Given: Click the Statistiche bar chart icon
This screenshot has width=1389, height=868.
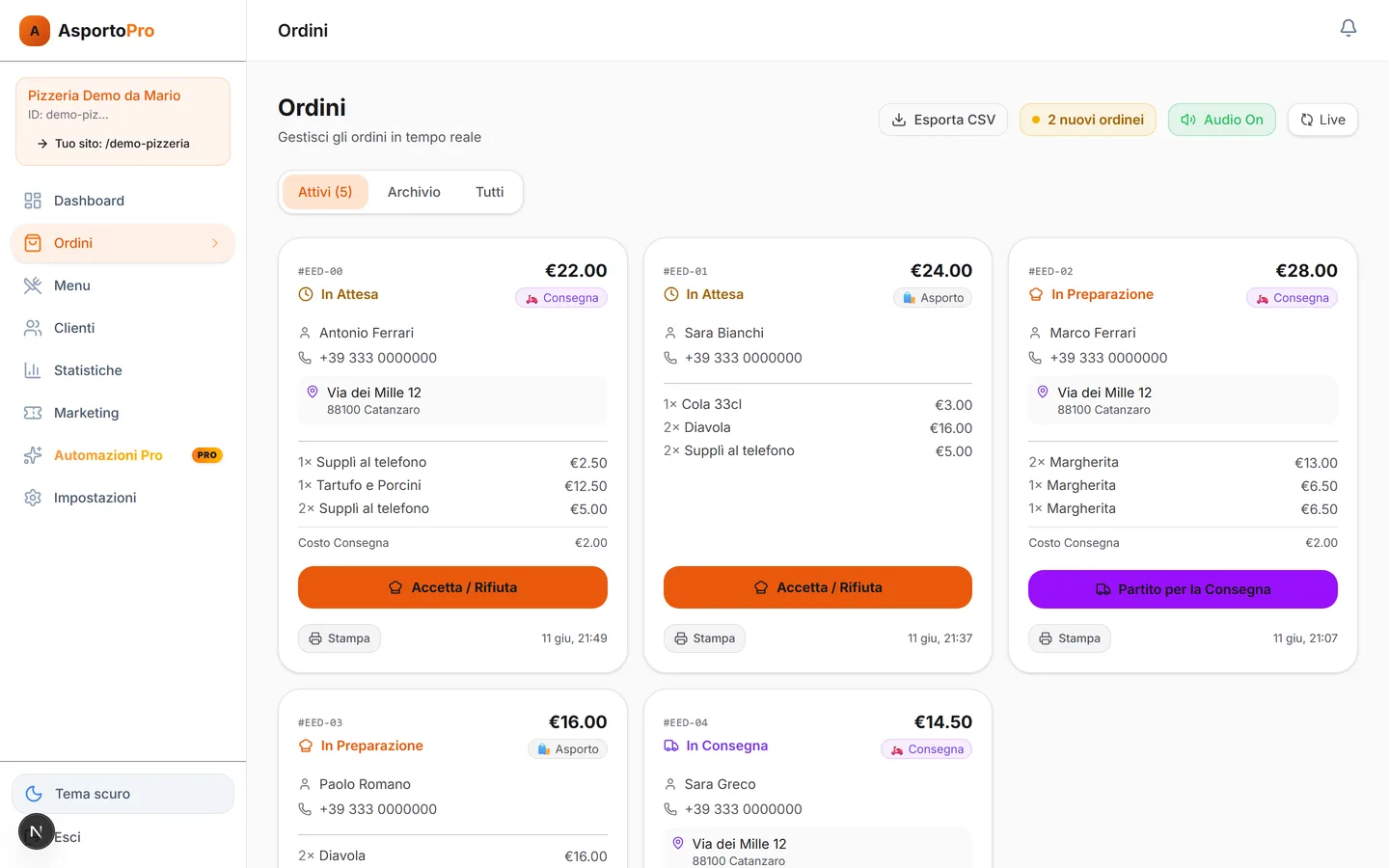Looking at the screenshot, I should click(33, 370).
